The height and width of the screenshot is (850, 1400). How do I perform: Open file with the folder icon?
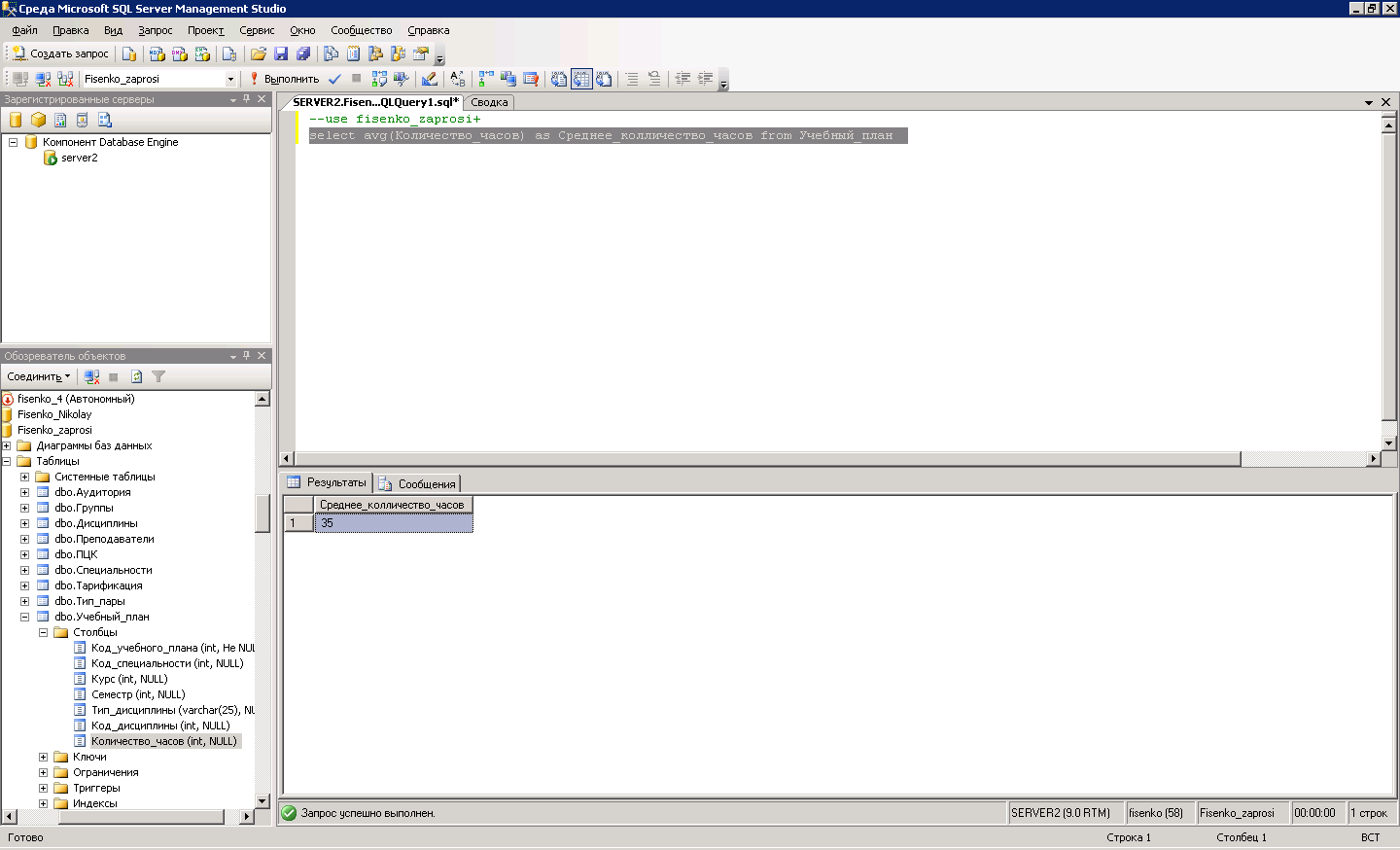click(x=258, y=53)
